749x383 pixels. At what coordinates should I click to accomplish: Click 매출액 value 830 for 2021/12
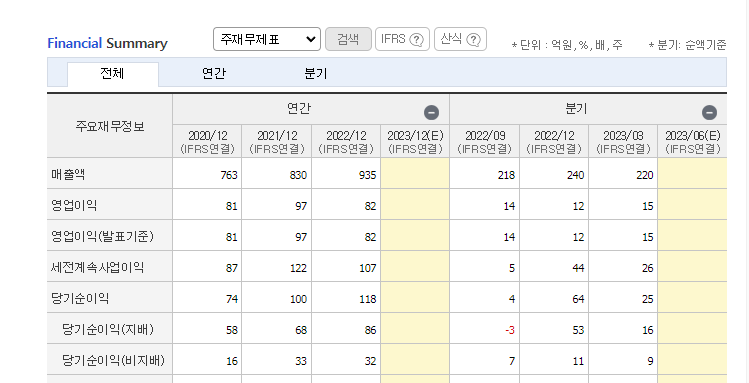[298, 175]
